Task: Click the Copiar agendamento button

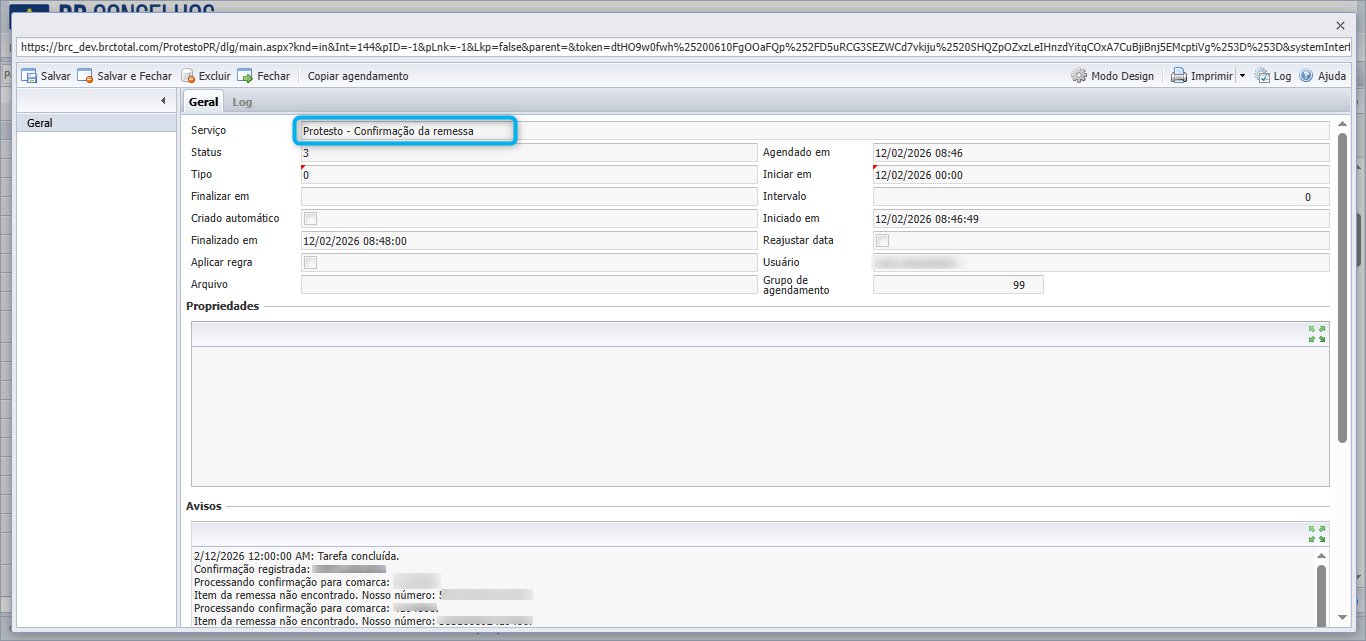Action: click(x=358, y=76)
